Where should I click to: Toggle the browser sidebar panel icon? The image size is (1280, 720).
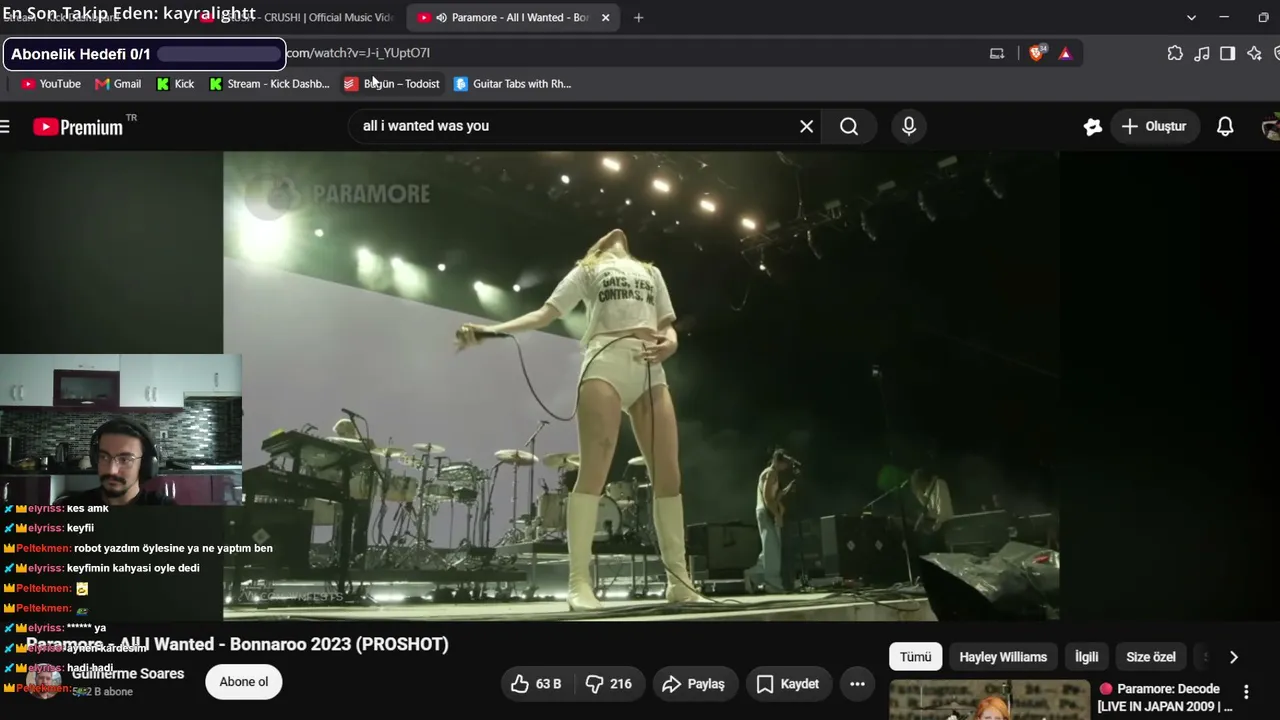(1228, 53)
